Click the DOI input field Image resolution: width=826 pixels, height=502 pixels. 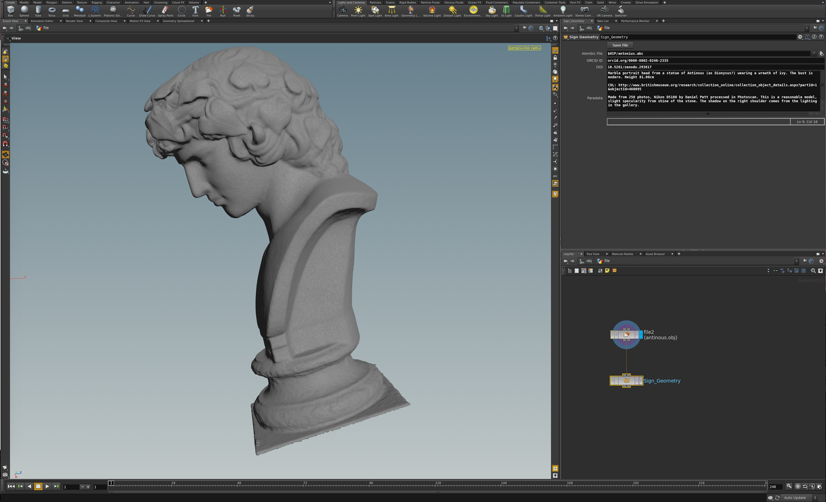click(715, 67)
